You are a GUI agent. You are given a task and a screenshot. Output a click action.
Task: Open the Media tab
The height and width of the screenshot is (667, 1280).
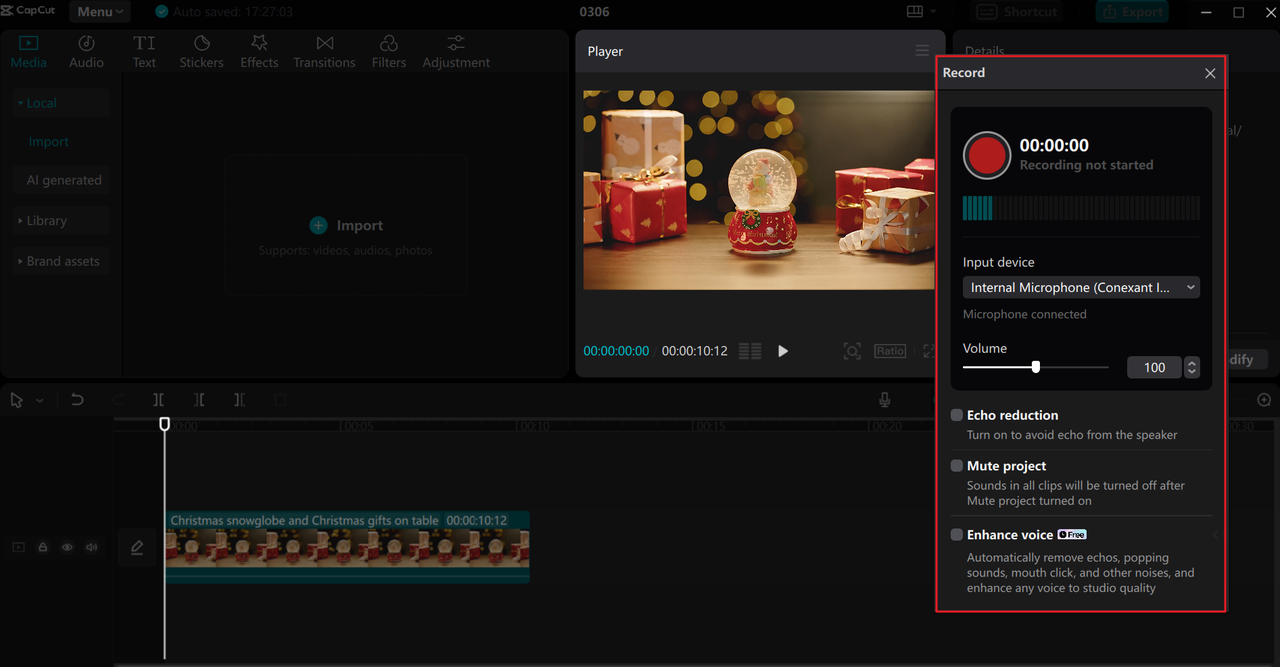[x=28, y=52]
